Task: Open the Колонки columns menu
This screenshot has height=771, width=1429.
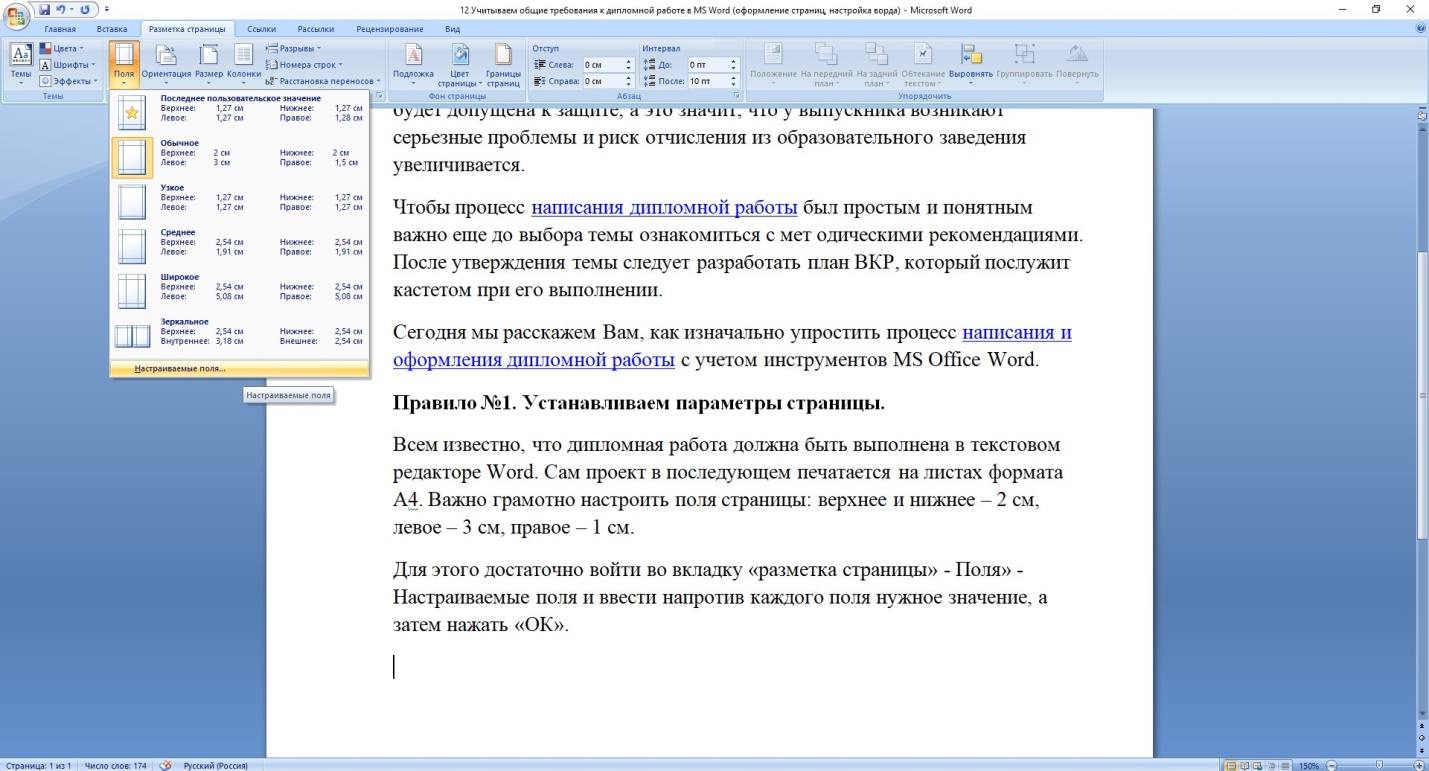Action: tap(243, 64)
